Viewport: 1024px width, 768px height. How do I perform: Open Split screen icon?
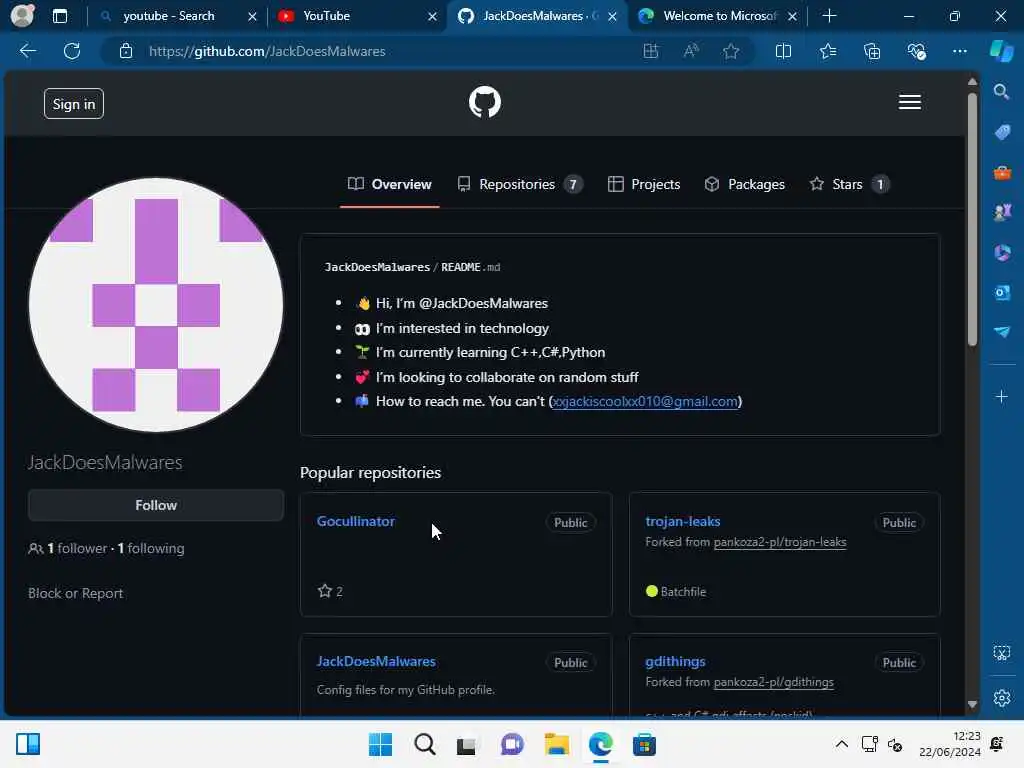pos(783,51)
